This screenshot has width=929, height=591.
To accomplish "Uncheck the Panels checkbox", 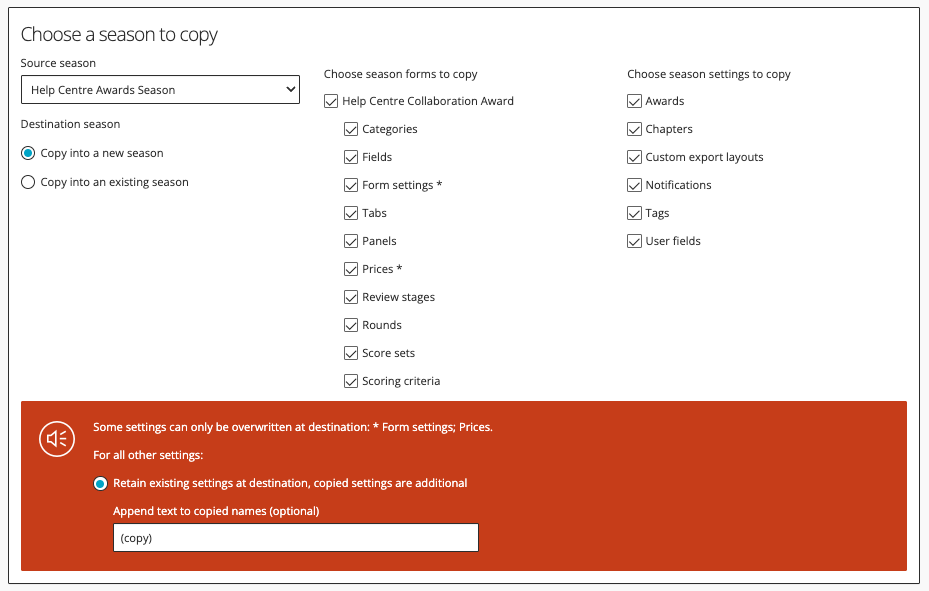I will 351,241.
